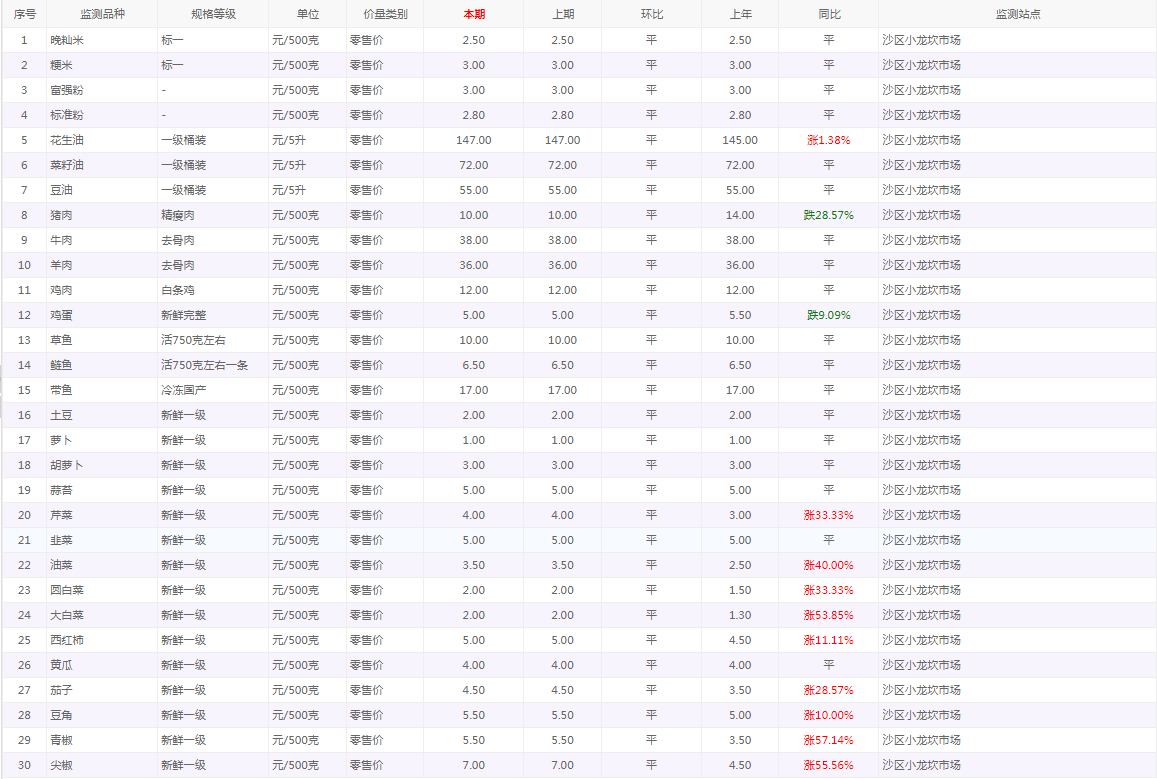
Task: Select the 尖椒 product name cell
Action: tap(61, 765)
